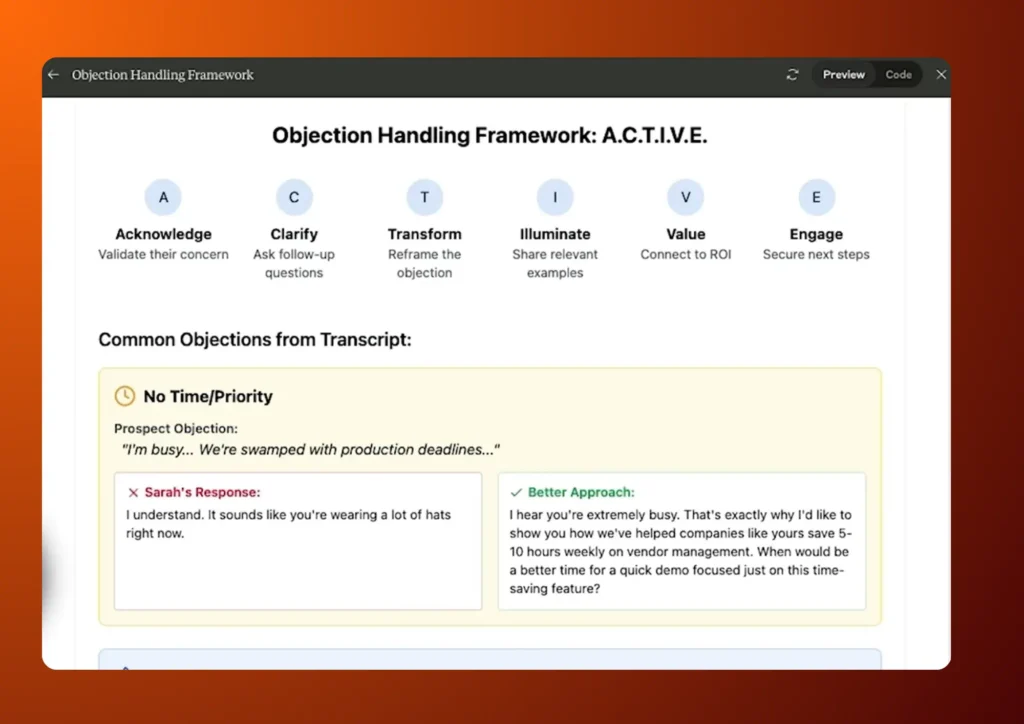Click the letter C Clarify circle
Viewport: 1024px width, 724px height.
point(294,198)
